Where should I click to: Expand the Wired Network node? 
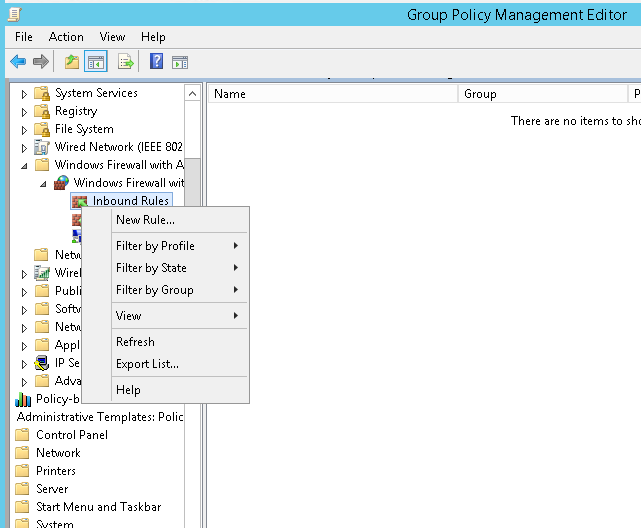24,148
